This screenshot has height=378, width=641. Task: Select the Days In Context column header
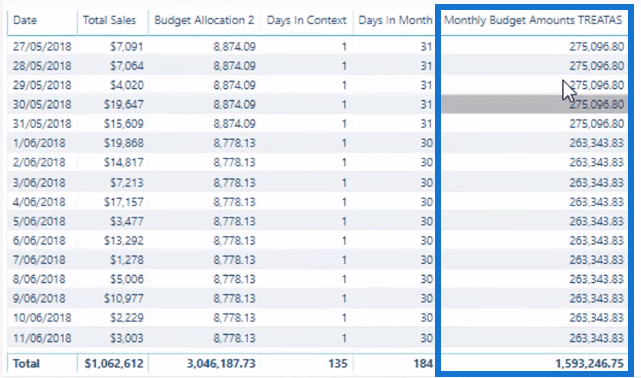point(306,20)
